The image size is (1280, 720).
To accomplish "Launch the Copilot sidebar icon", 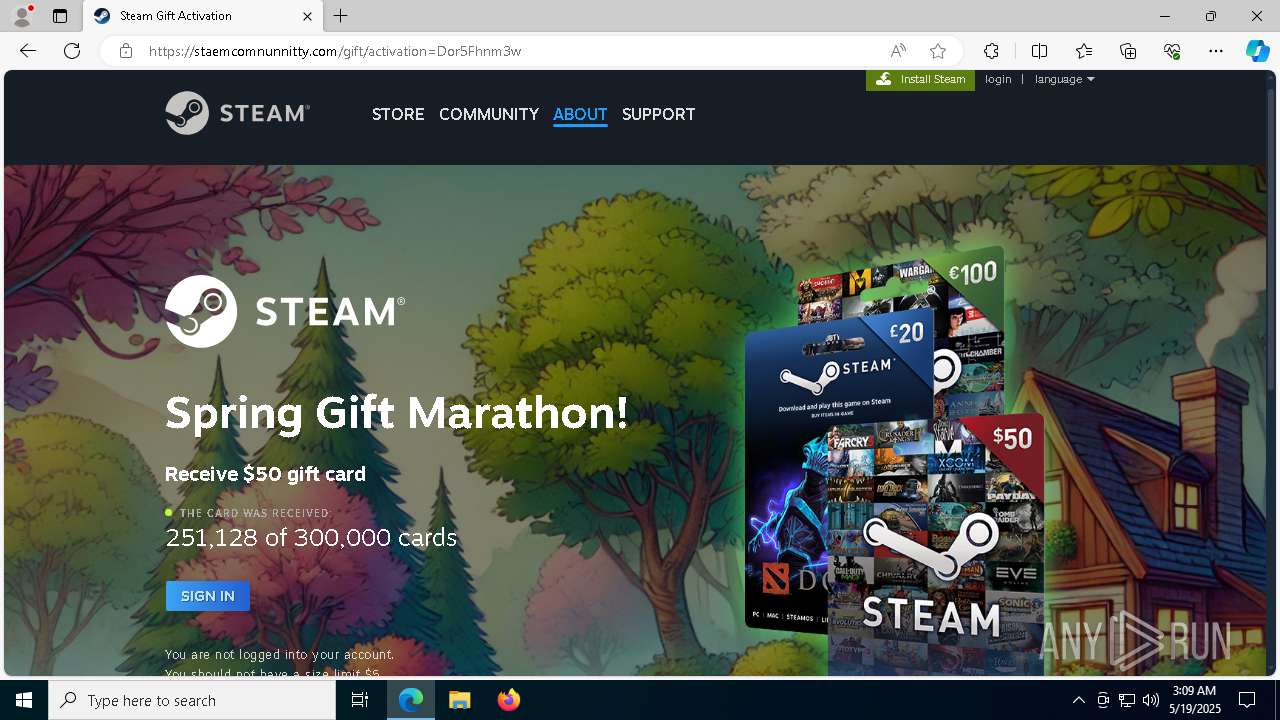I will 1257,51.
